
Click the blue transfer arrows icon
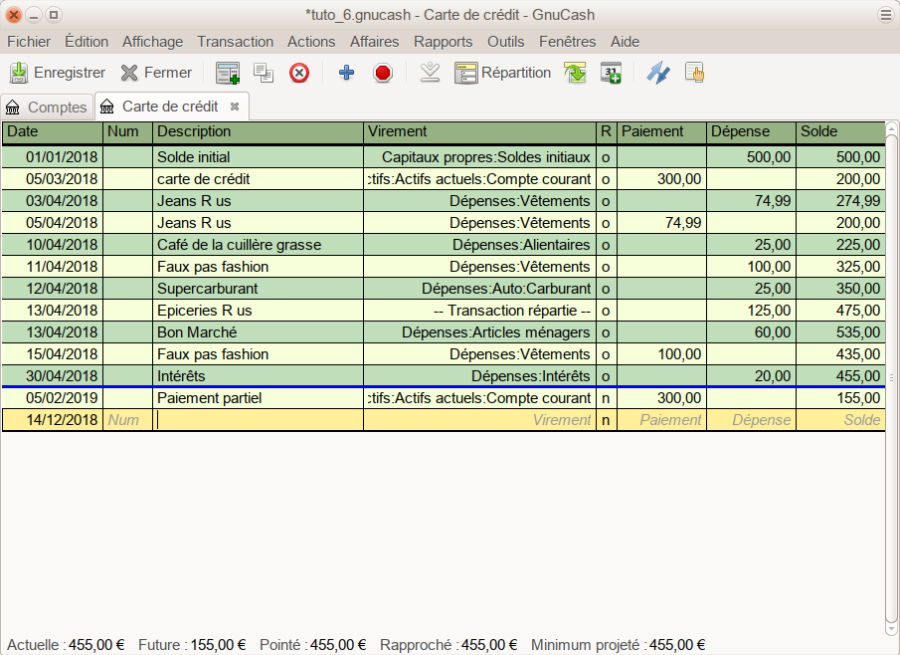[x=657, y=73]
